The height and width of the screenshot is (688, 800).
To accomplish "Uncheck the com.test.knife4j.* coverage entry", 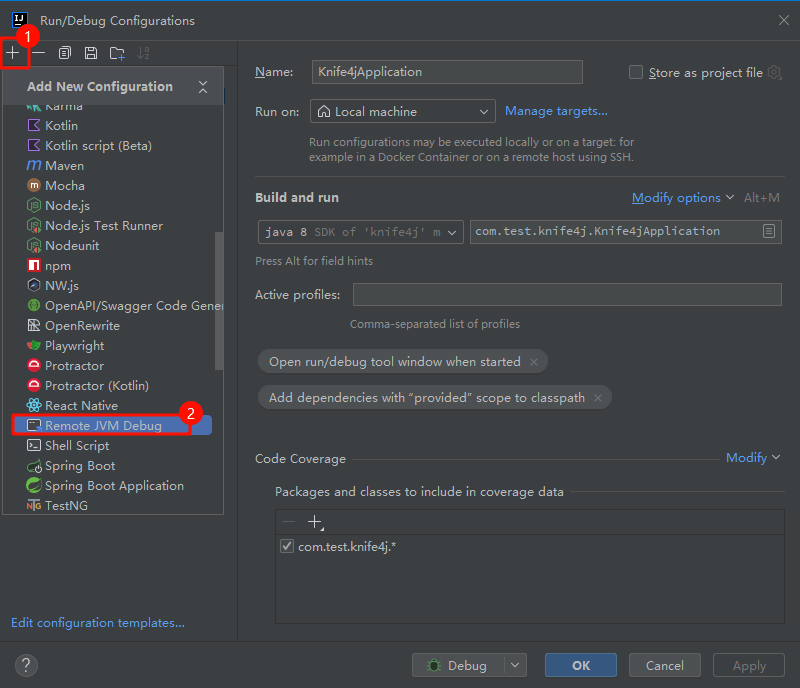I will [287, 546].
